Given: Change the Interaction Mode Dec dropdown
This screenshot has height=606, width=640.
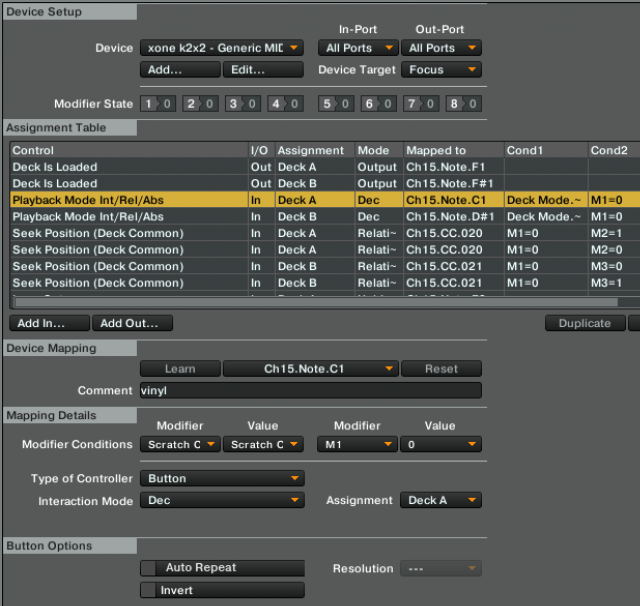Looking at the screenshot, I should click(221, 501).
